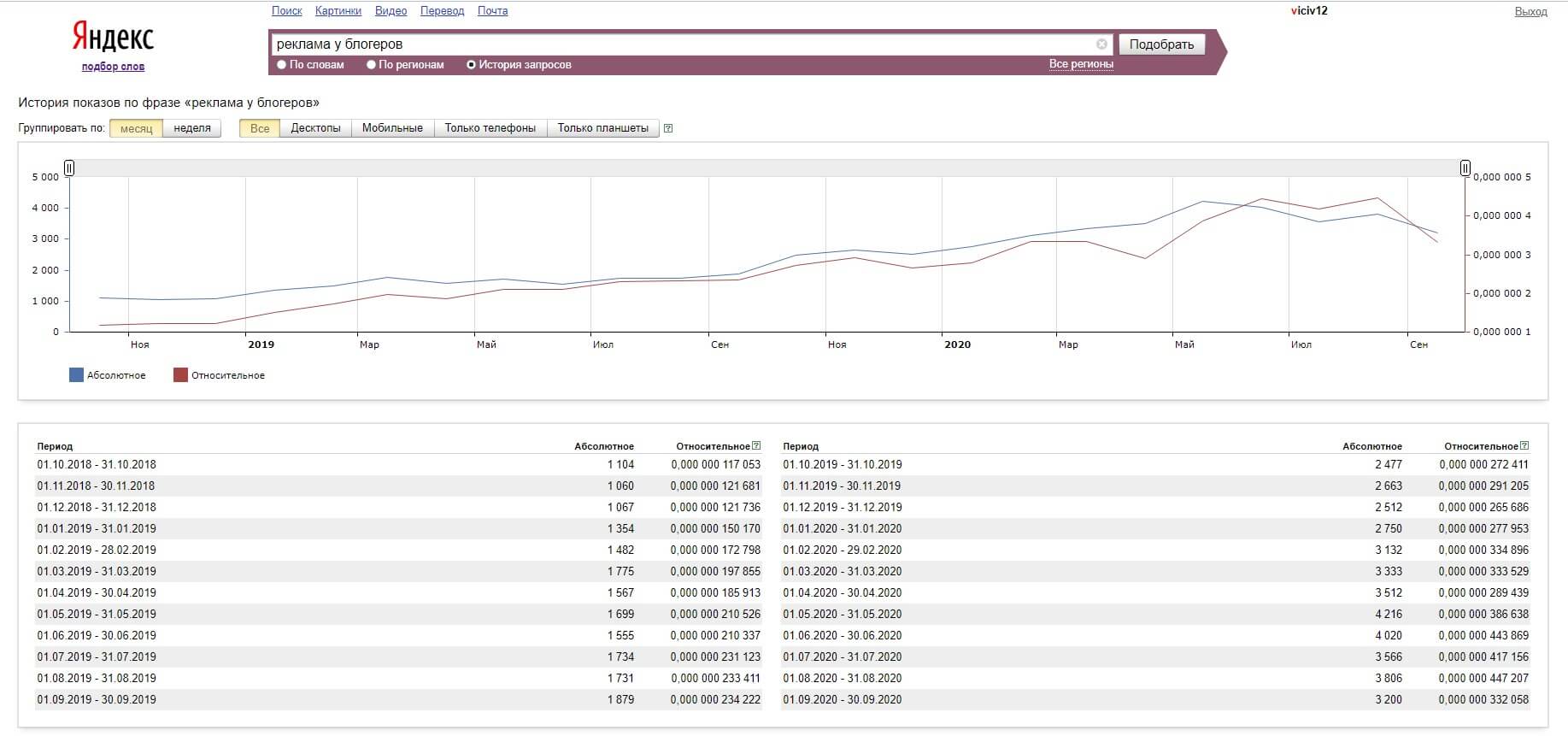Open the Все регионы region selector
Viewport: 1568px width, 736px height.
[1081, 64]
